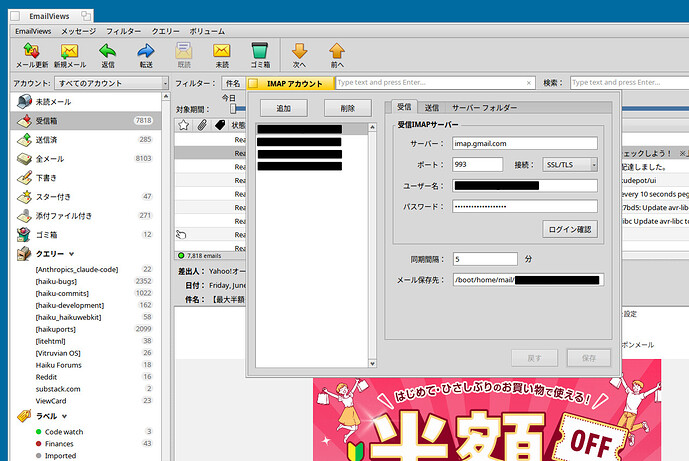Mark as unread with 未読 icon
The width and height of the screenshot is (689, 461).
pos(222,51)
